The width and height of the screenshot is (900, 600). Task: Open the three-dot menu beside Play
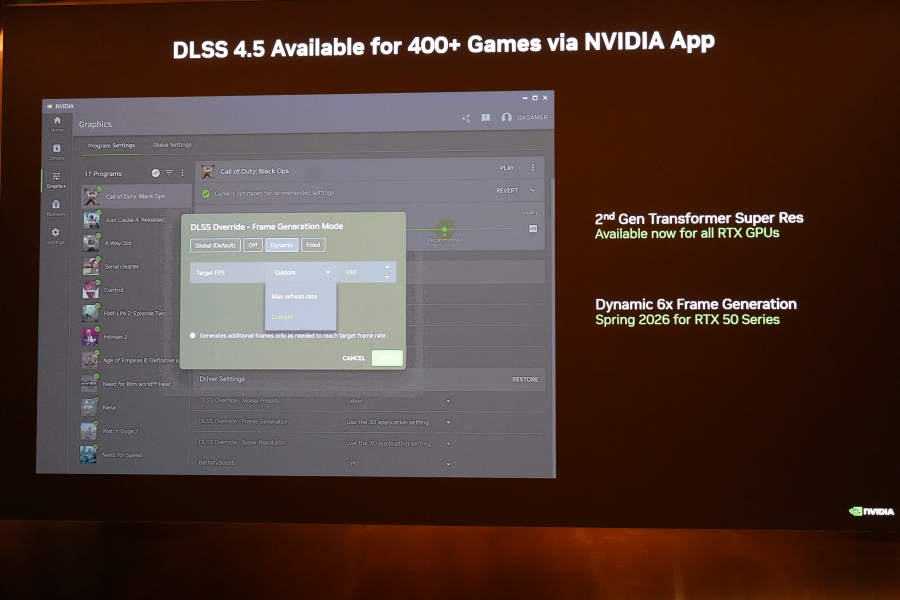[x=532, y=168]
